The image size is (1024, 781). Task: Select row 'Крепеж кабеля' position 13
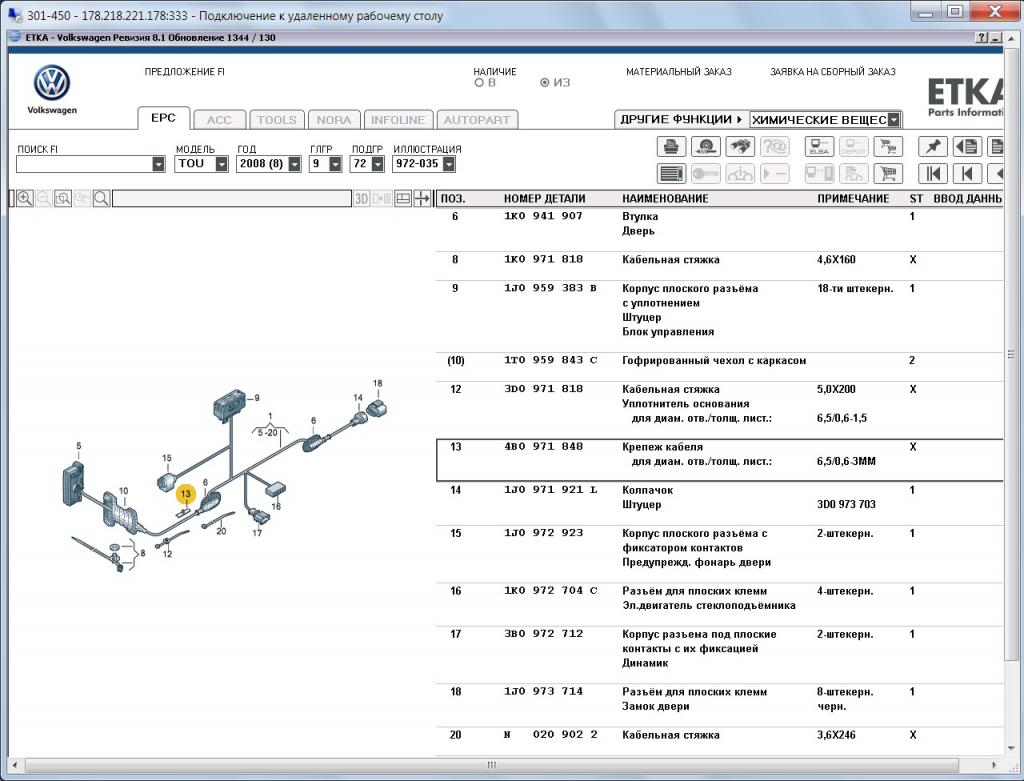[x=719, y=460]
